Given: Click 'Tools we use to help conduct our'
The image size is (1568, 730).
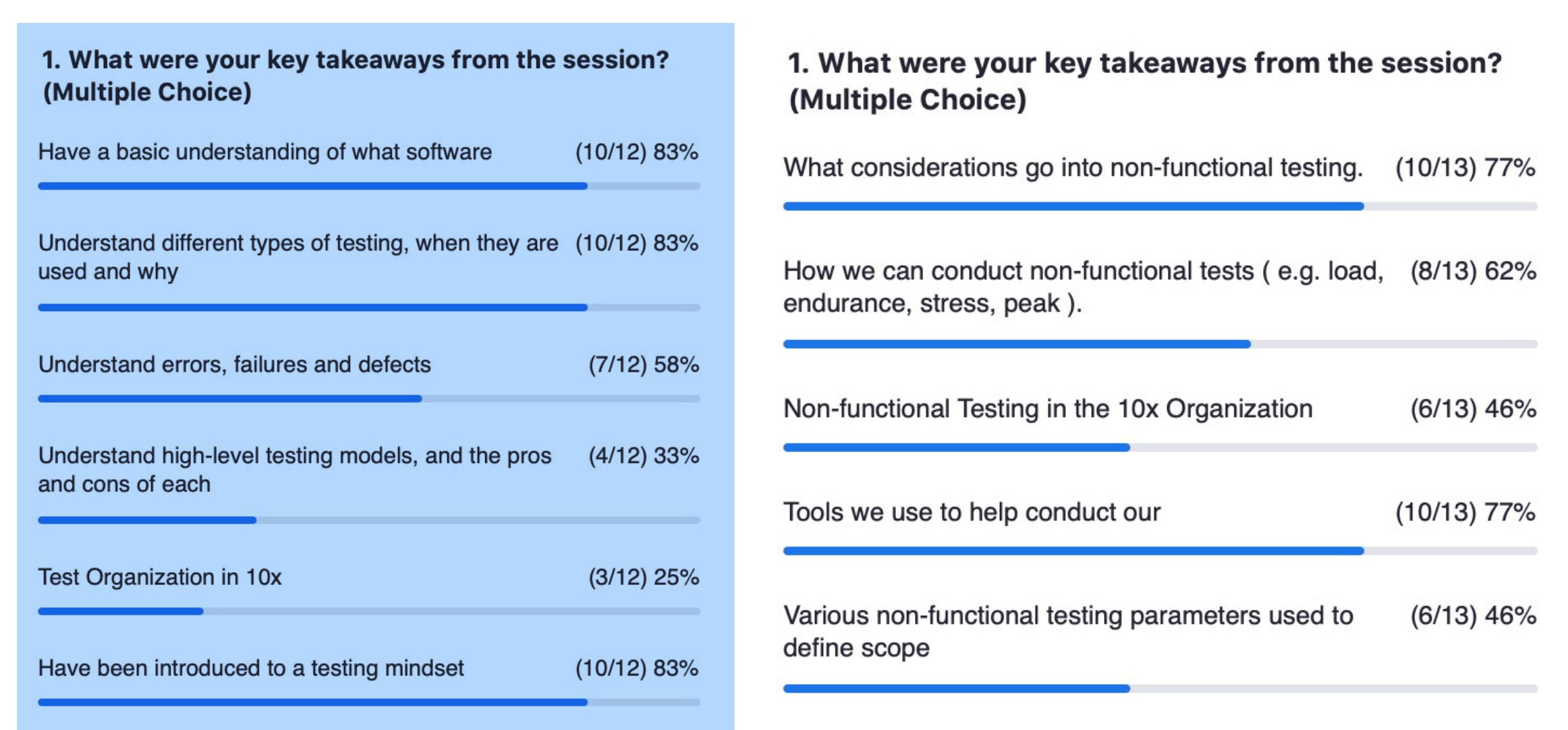Looking at the screenshot, I should (x=972, y=512).
